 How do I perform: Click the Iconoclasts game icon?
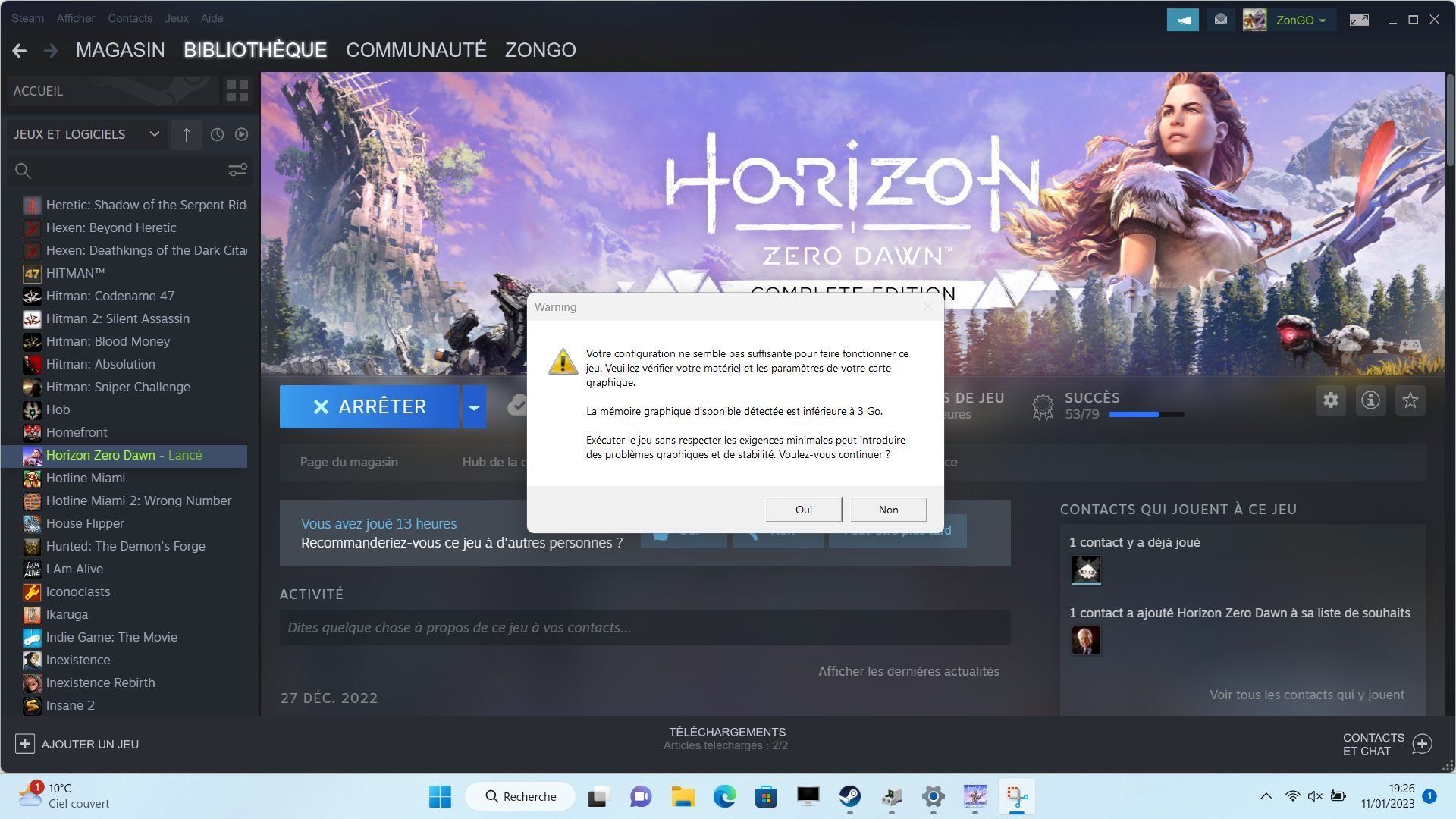(32, 592)
